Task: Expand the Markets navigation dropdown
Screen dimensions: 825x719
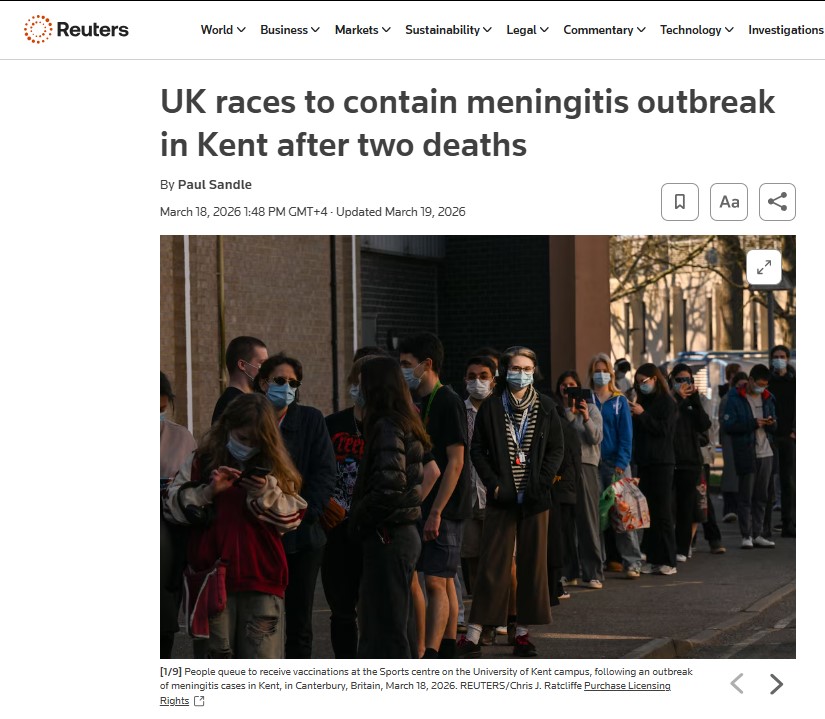Action: (x=363, y=30)
